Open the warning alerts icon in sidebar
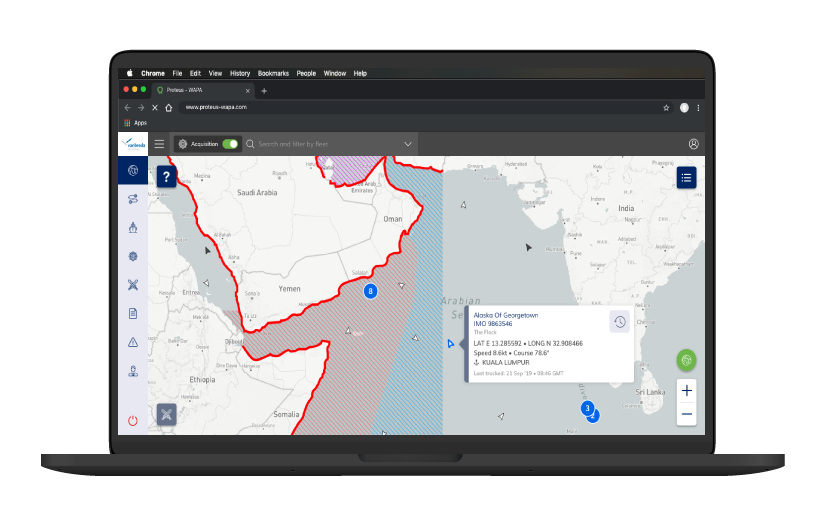The height and width of the screenshot is (525, 825). (133, 342)
